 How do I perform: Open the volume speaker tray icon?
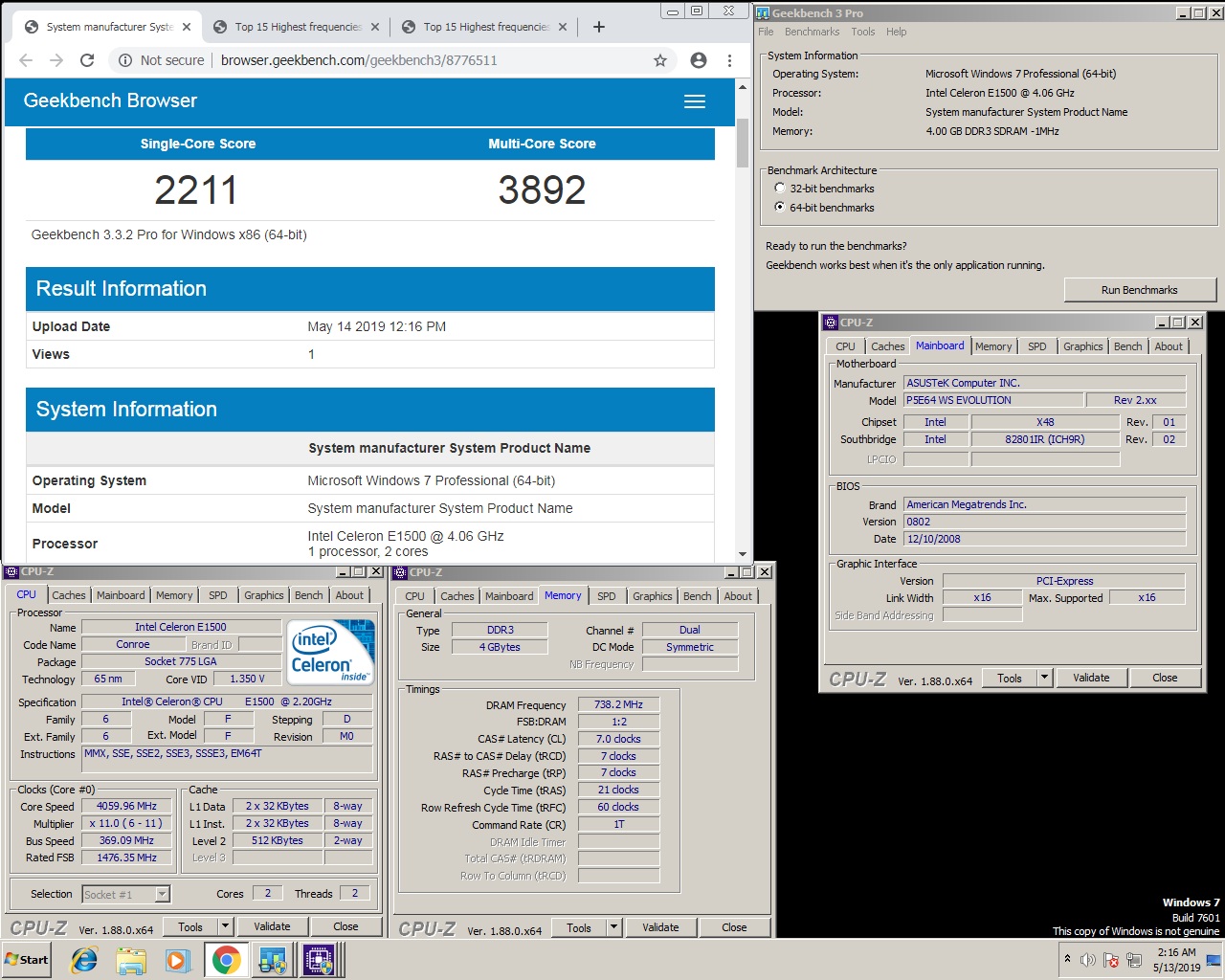click(1088, 960)
